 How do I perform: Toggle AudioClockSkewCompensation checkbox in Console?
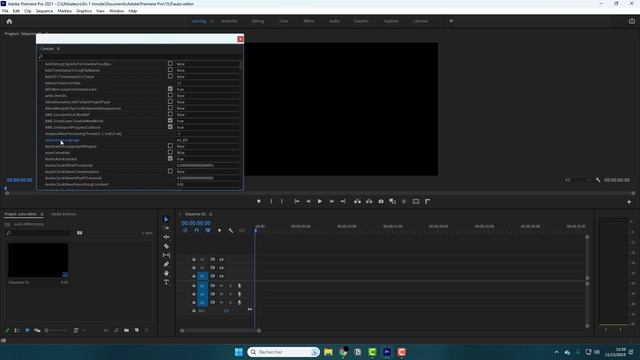(x=170, y=171)
